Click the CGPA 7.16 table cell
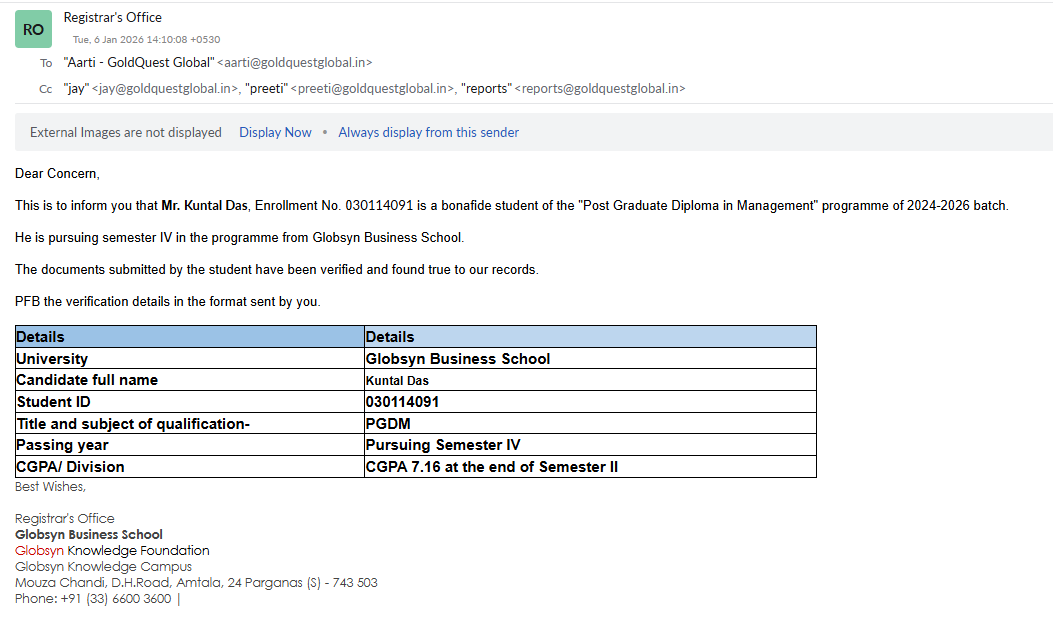The height and width of the screenshot is (618, 1053). tap(491, 467)
